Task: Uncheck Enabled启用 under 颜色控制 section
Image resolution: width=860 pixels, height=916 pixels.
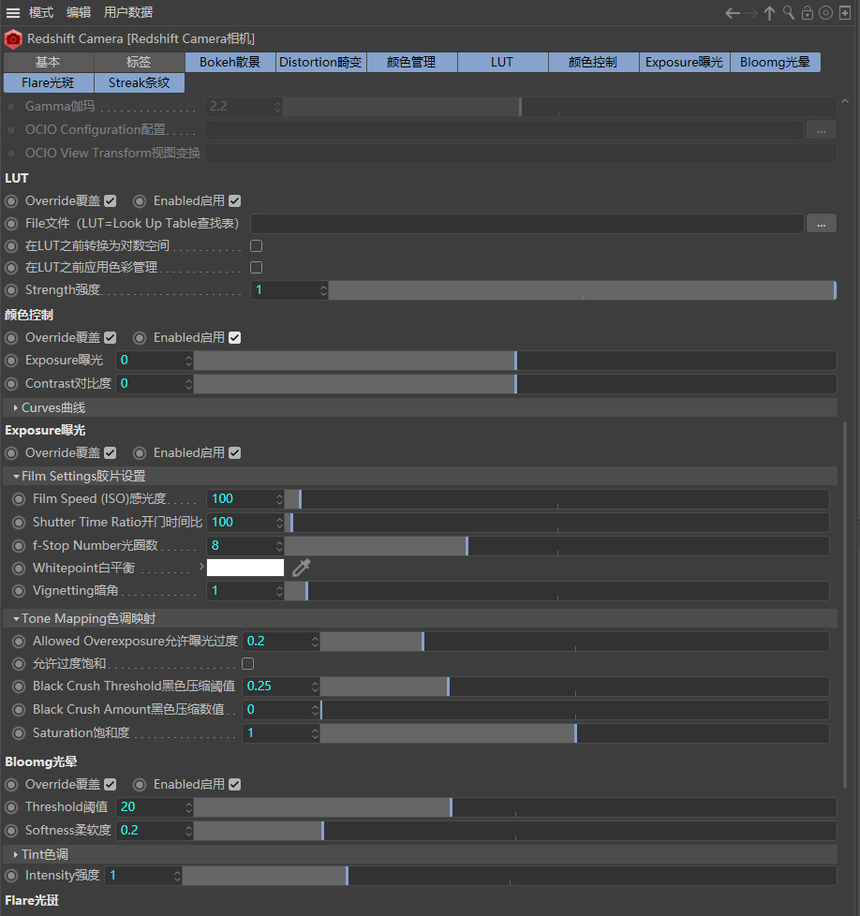Action: point(235,338)
